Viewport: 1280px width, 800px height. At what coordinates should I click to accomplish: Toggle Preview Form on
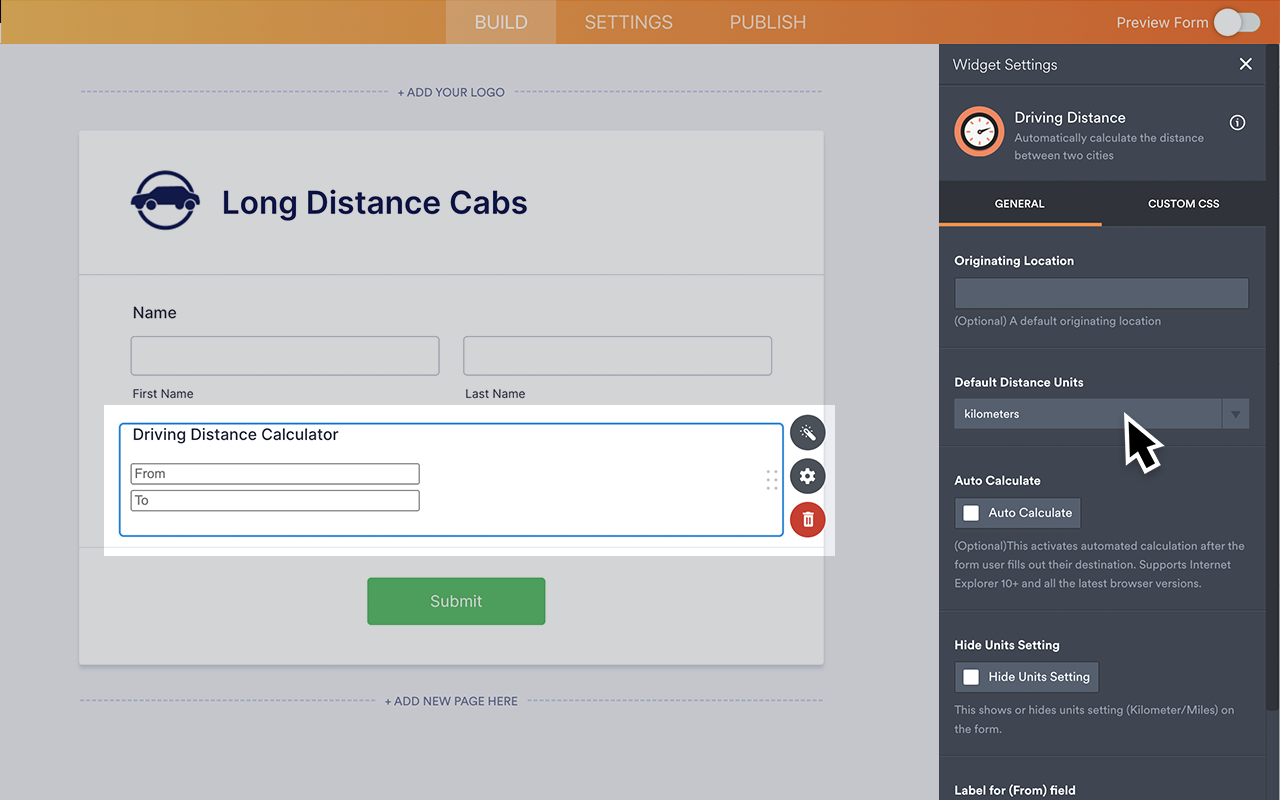pyautogui.click(x=1236, y=22)
